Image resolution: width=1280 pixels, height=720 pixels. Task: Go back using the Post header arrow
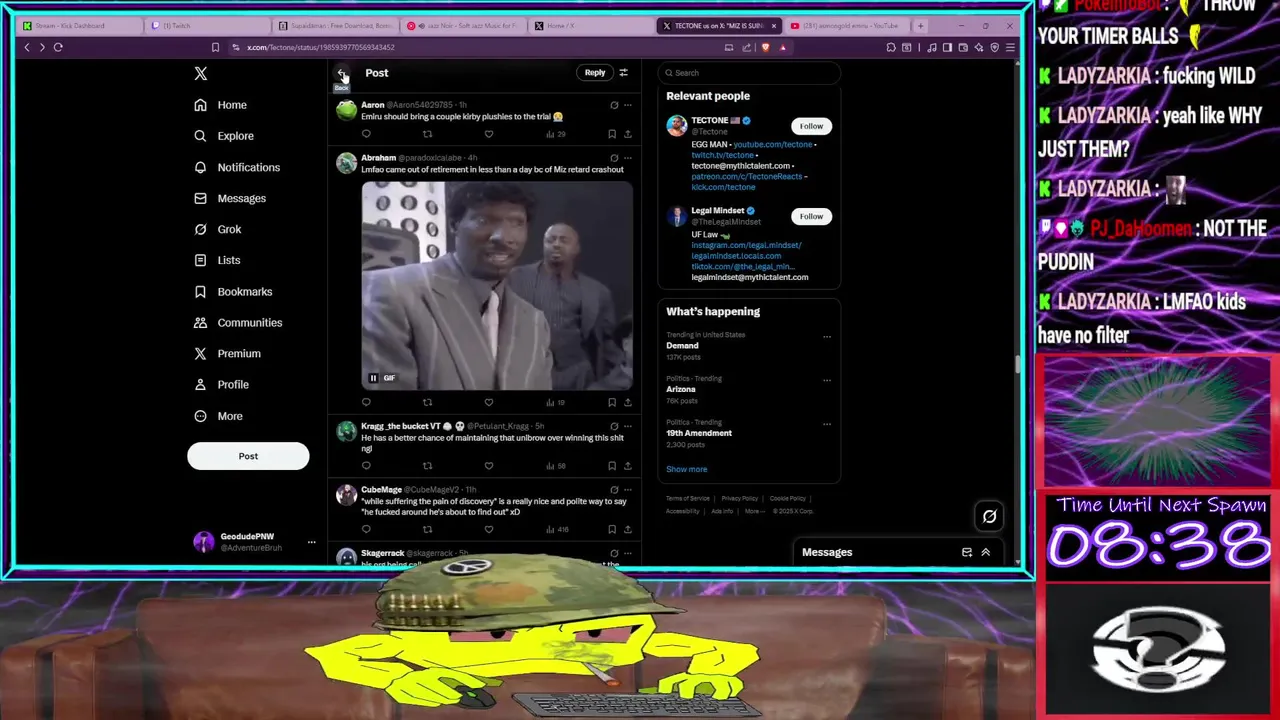click(x=342, y=73)
